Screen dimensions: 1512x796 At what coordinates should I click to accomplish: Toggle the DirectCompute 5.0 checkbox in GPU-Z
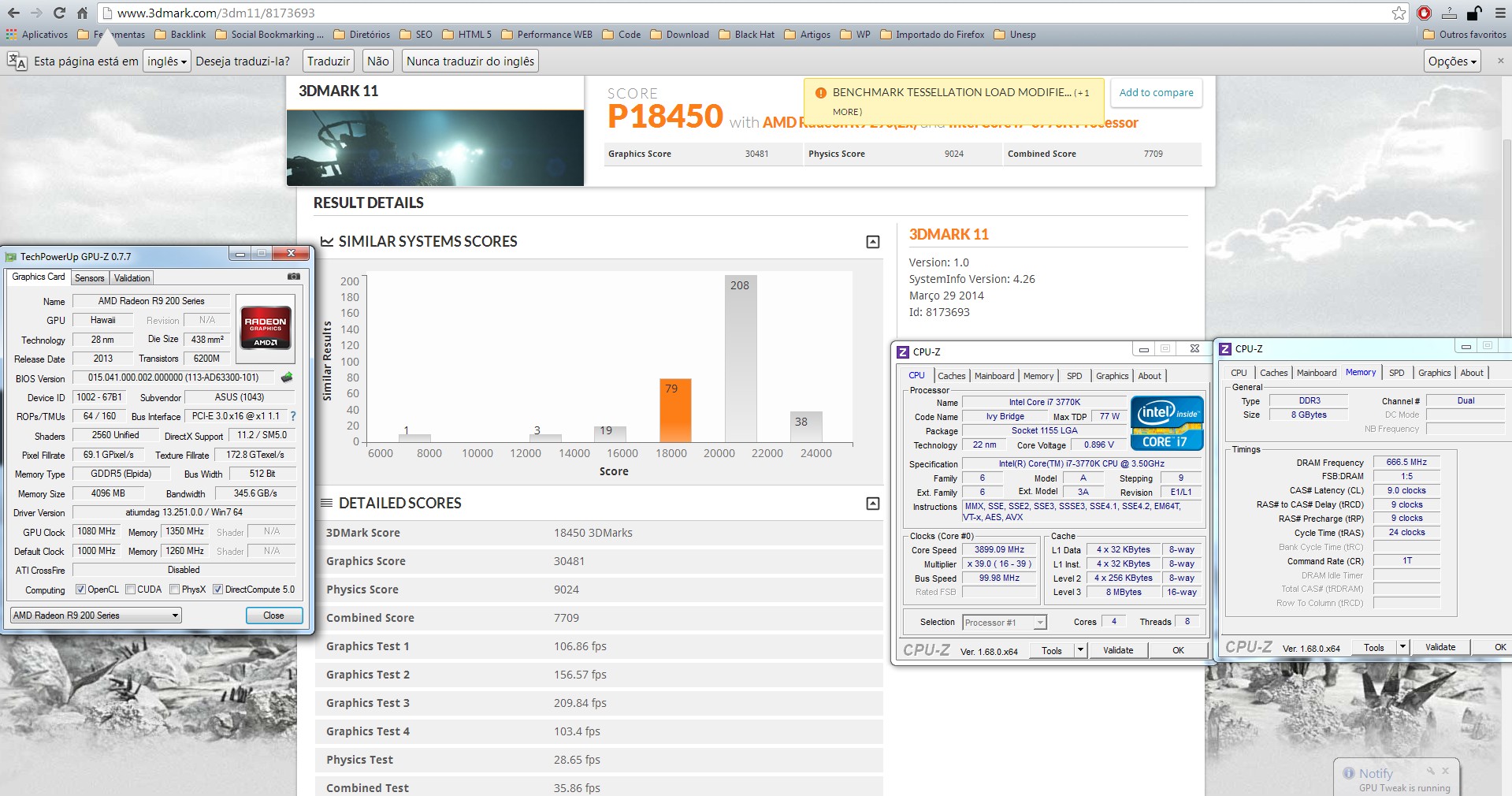tap(218, 590)
